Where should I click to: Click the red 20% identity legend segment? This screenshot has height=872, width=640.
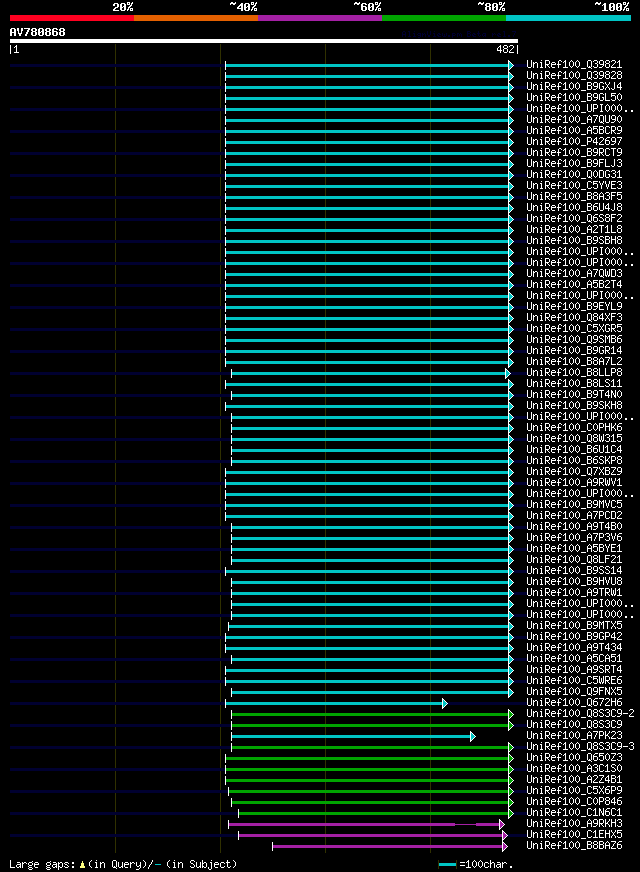coord(72,18)
